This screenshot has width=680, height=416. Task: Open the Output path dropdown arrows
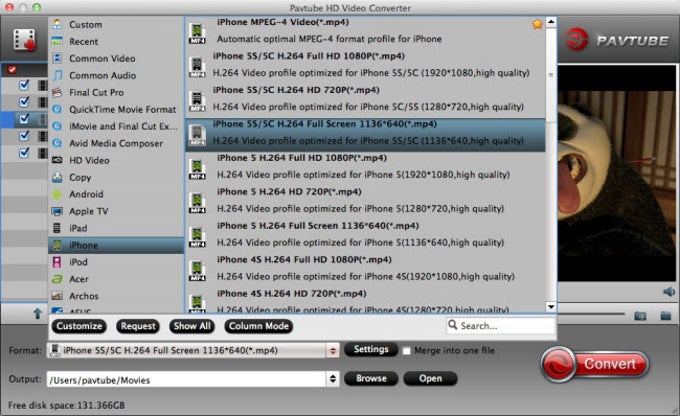[x=333, y=379]
